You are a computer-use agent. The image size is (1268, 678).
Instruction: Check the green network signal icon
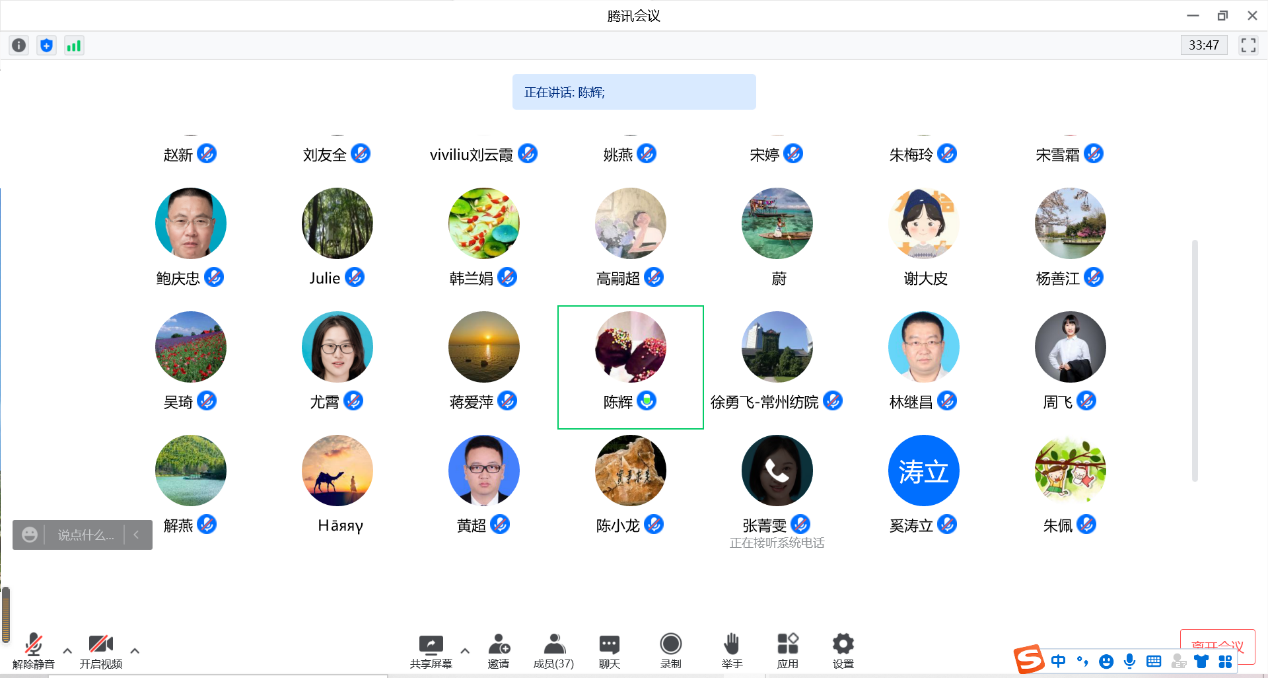pyautogui.click(x=74, y=45)
